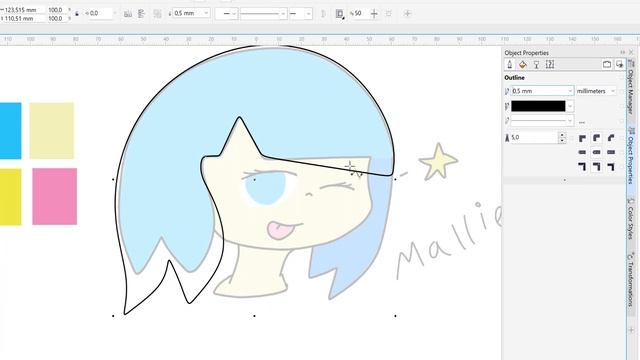Click the plus icon after the smoothing value
The height and width of the screenshot is (360, 640).
pos(374,13)
